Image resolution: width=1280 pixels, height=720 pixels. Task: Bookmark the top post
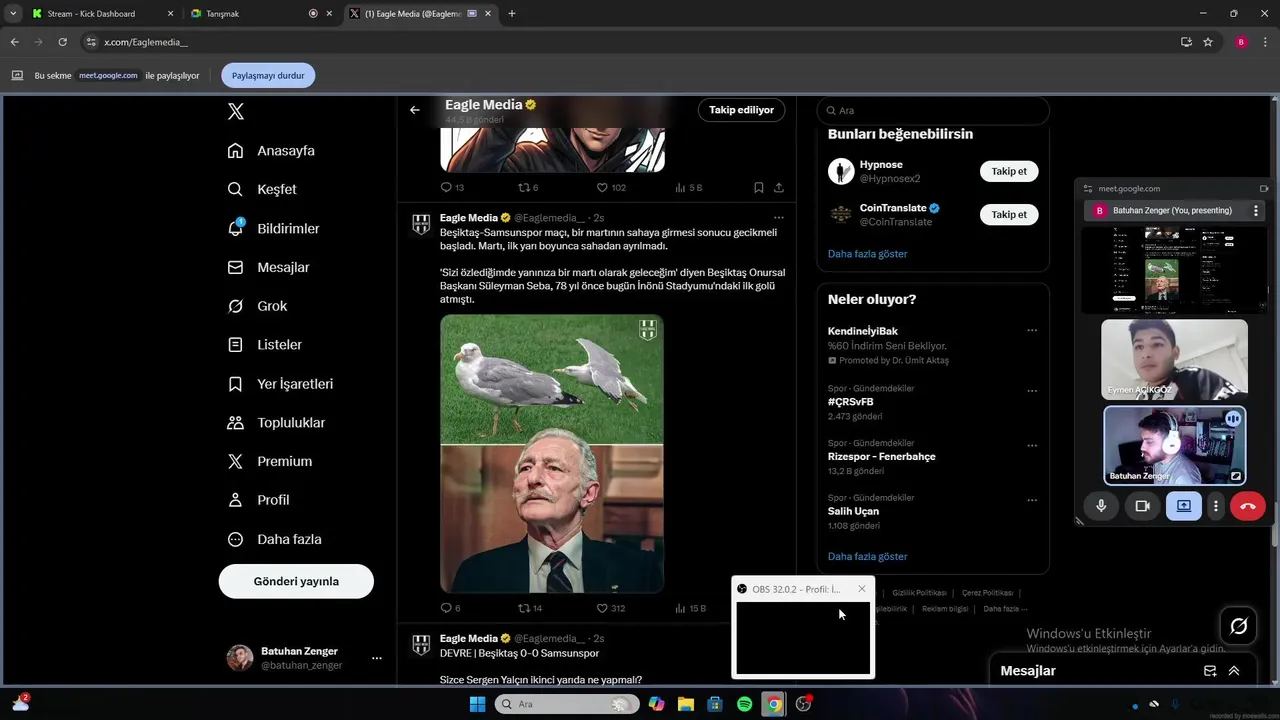pos(759,187)
